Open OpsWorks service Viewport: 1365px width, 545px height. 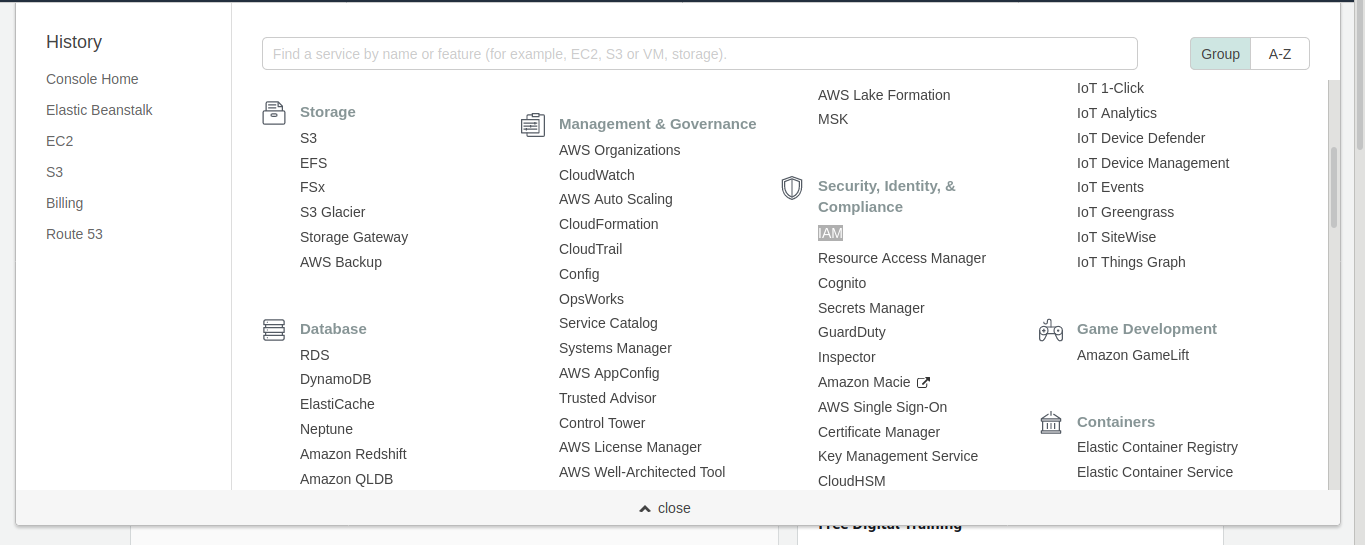point(591,299)
